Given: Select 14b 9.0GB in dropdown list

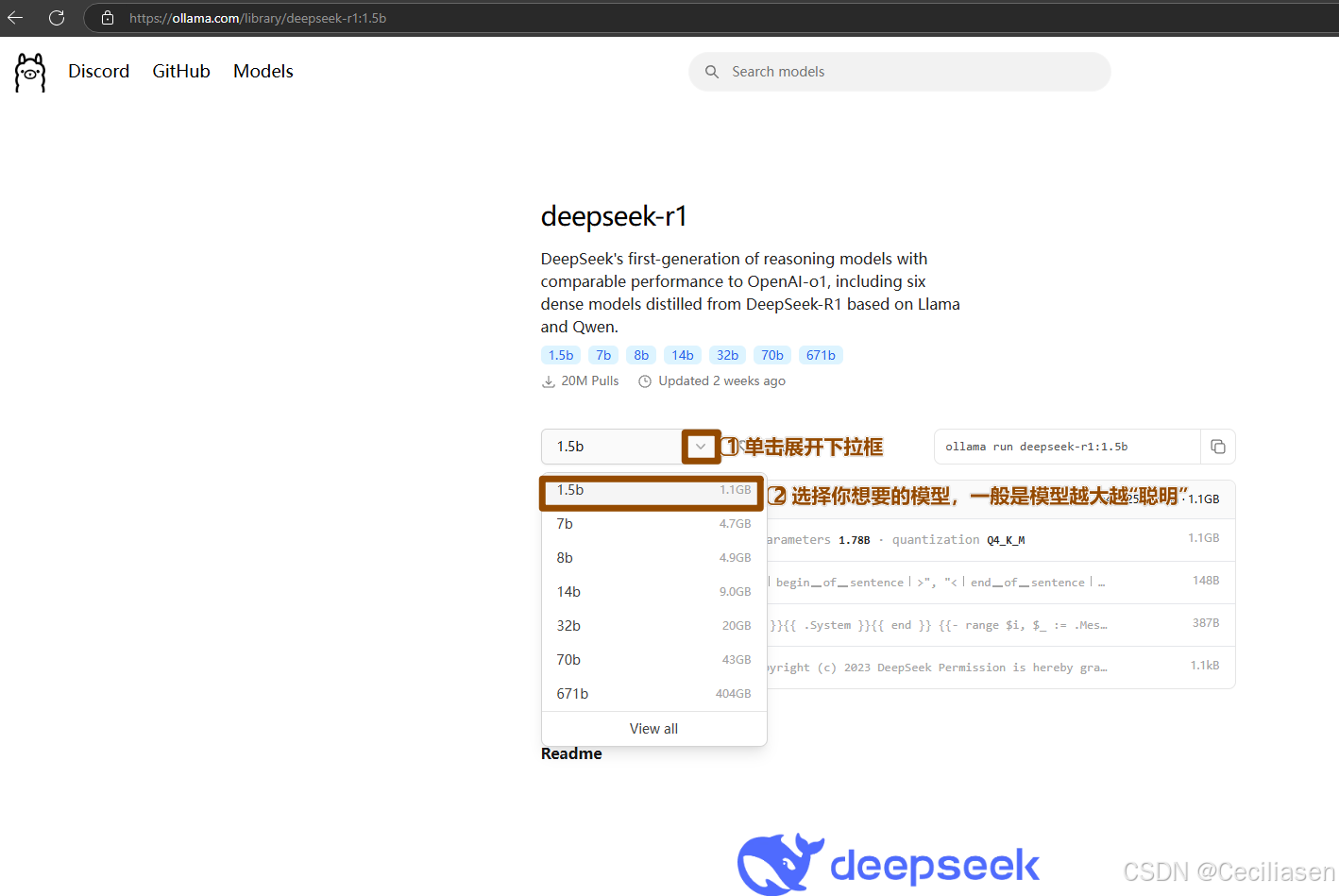Looking at the screenshot, I should coord(653,592).
